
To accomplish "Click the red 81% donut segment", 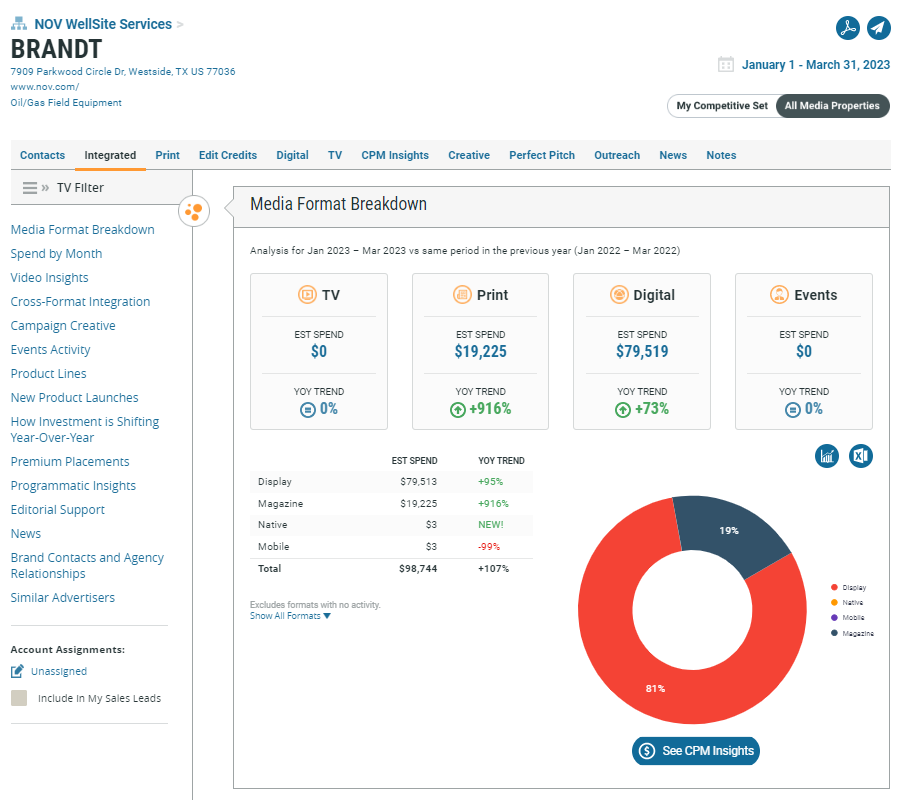I will pos(655,689).
